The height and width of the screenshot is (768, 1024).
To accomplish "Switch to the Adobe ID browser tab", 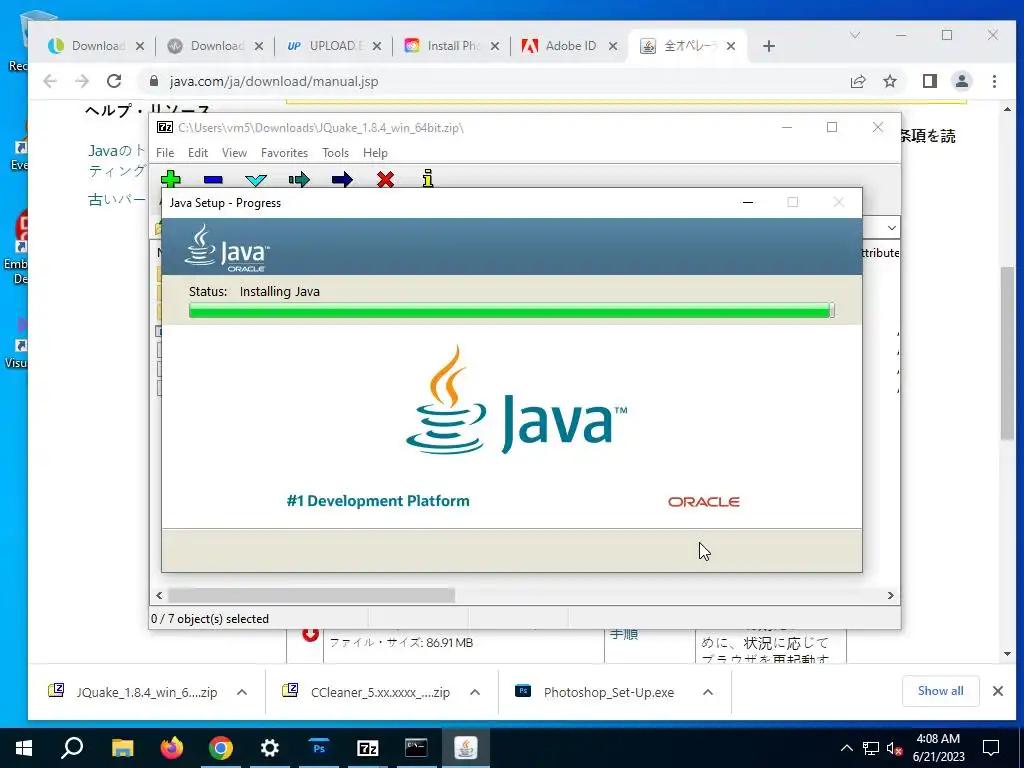I will 571,46.
